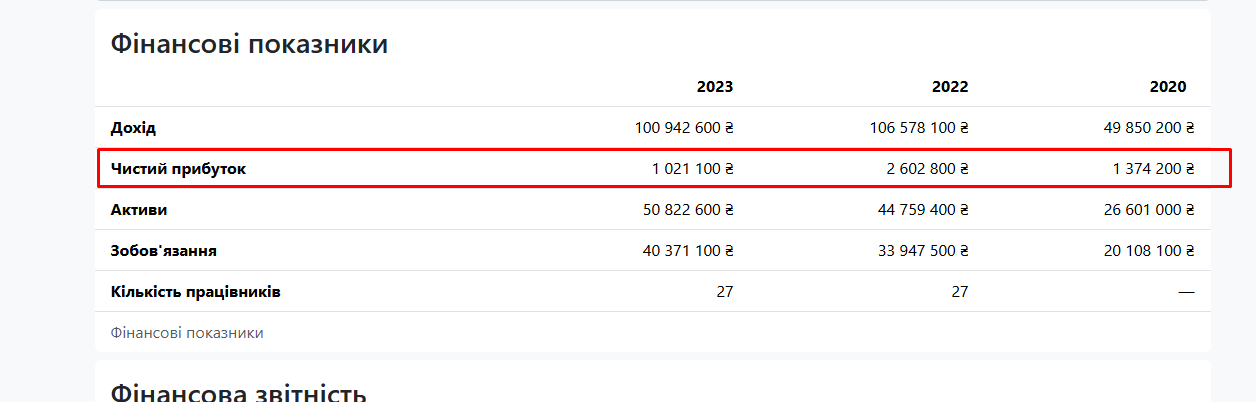The width and height of the screenshot is (1256, 402).
Task: Click the Фінансові показники section heading
Action: click(249, 44)
